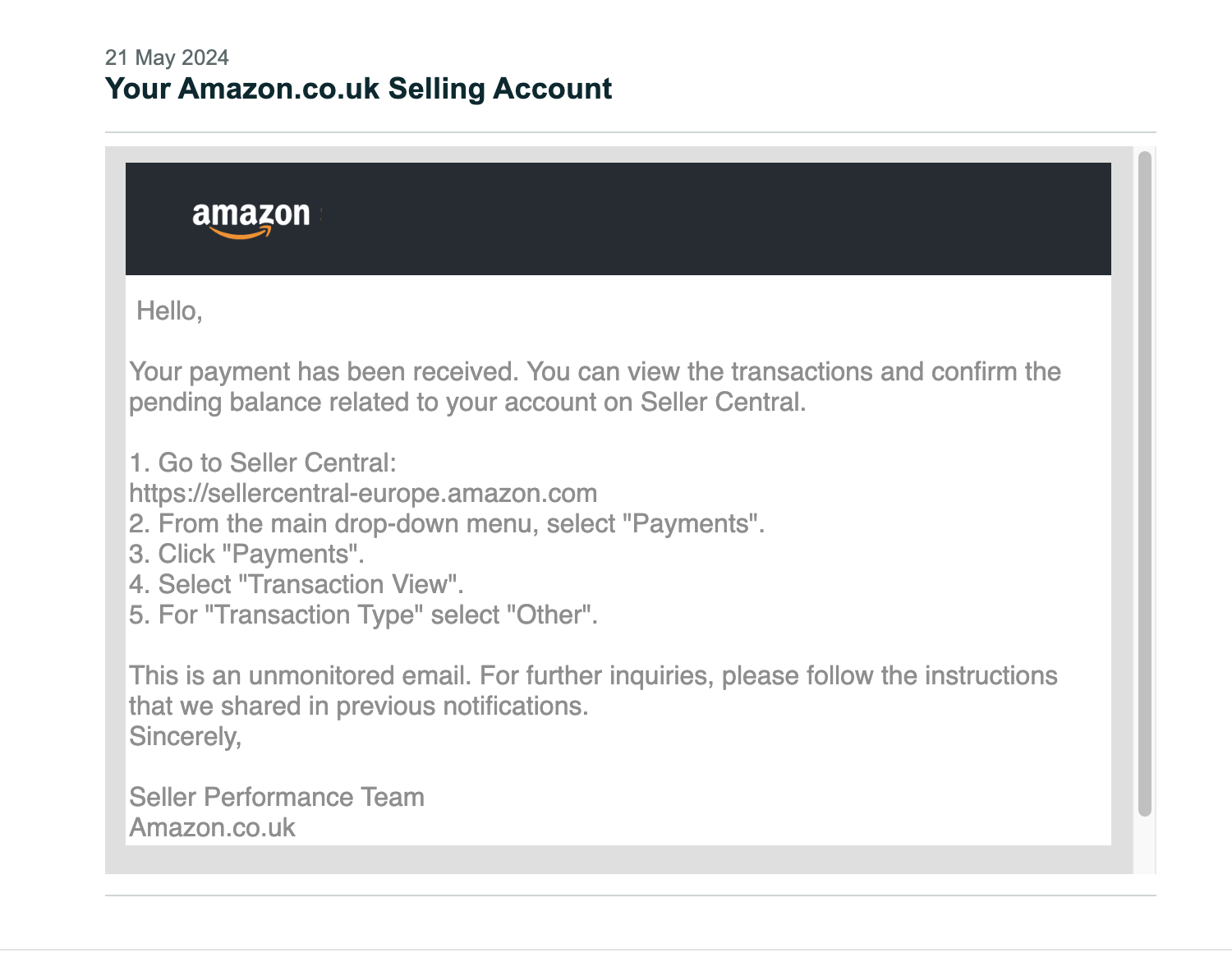Click 'Your payment has been received' sentence

point(324,371)
